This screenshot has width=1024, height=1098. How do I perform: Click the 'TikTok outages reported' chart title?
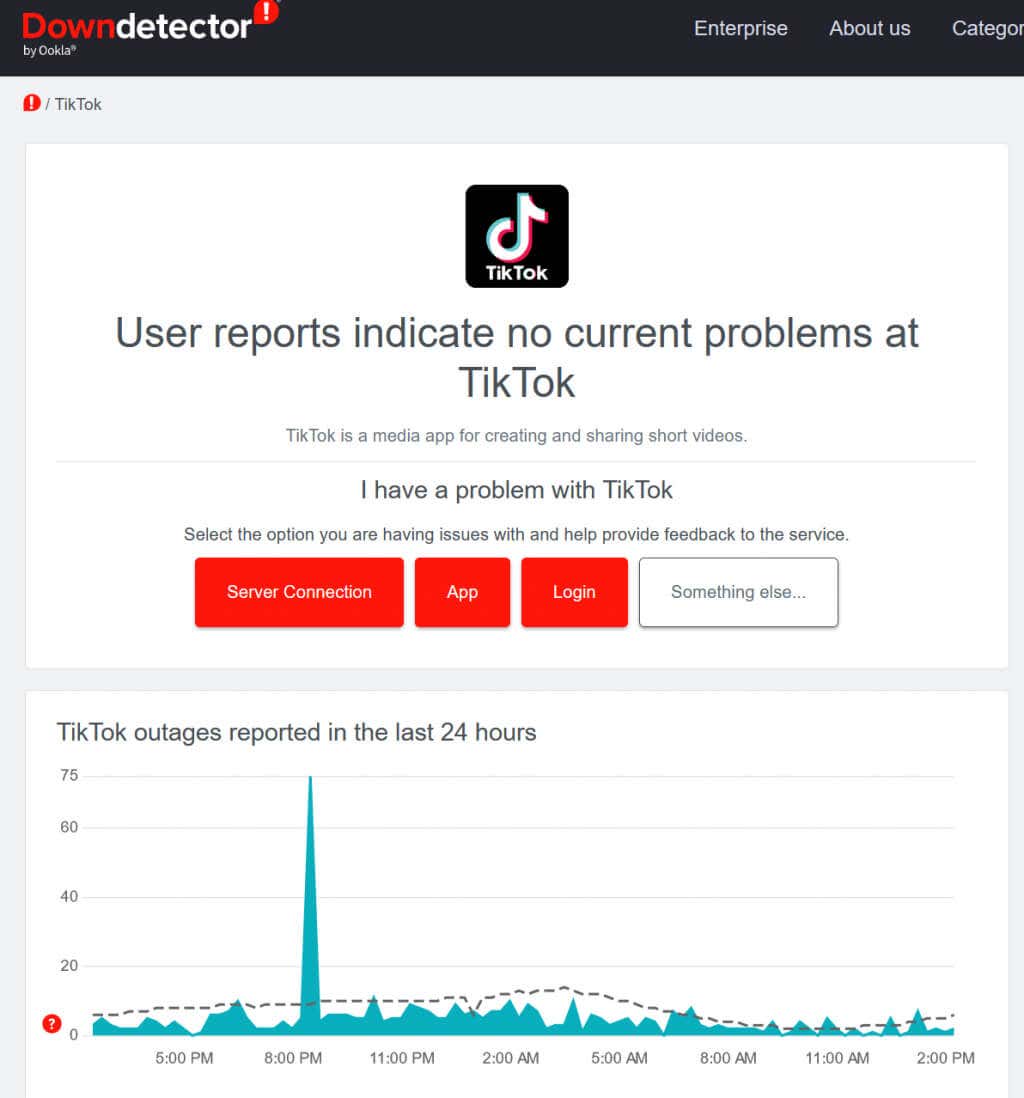[296, 732]
